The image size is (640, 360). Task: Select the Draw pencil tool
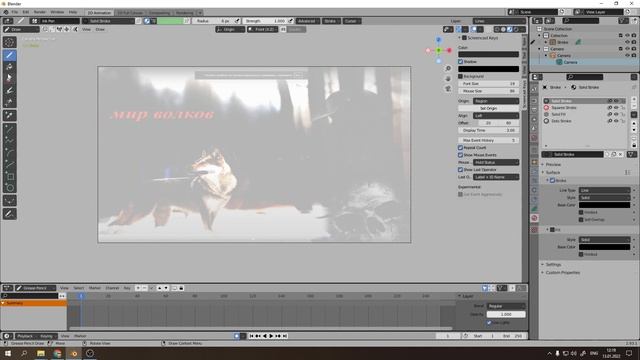(x=9, y=55)
